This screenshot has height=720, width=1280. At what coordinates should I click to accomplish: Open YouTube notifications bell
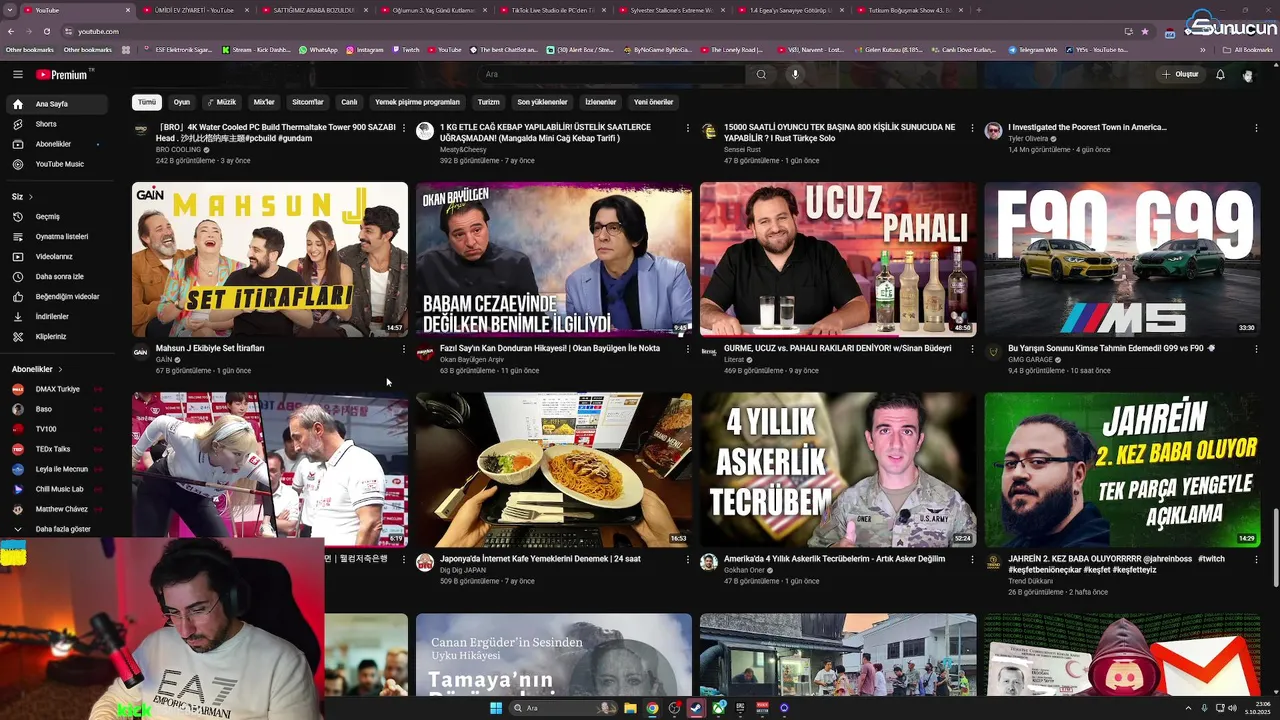[1220, 74]
